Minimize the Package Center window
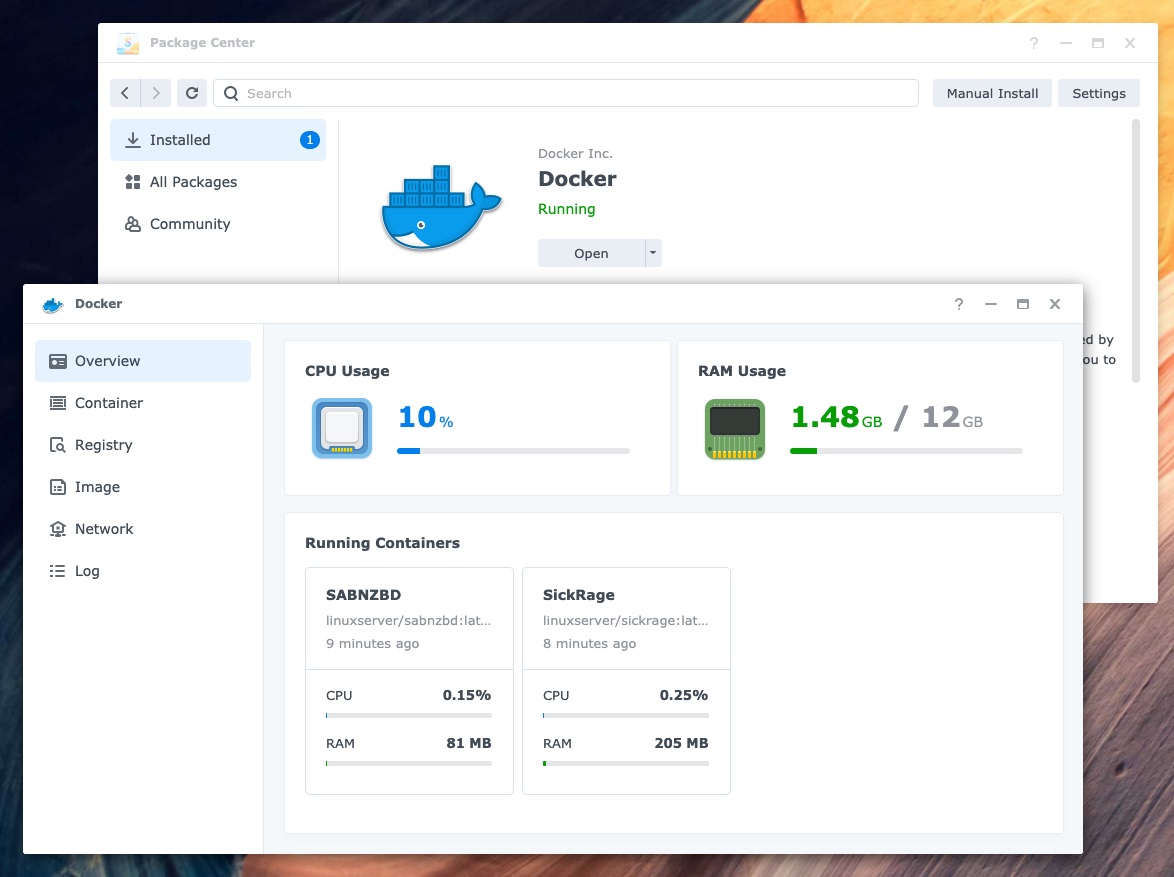Screen dimensions: 1174x877 (1065, 43)
